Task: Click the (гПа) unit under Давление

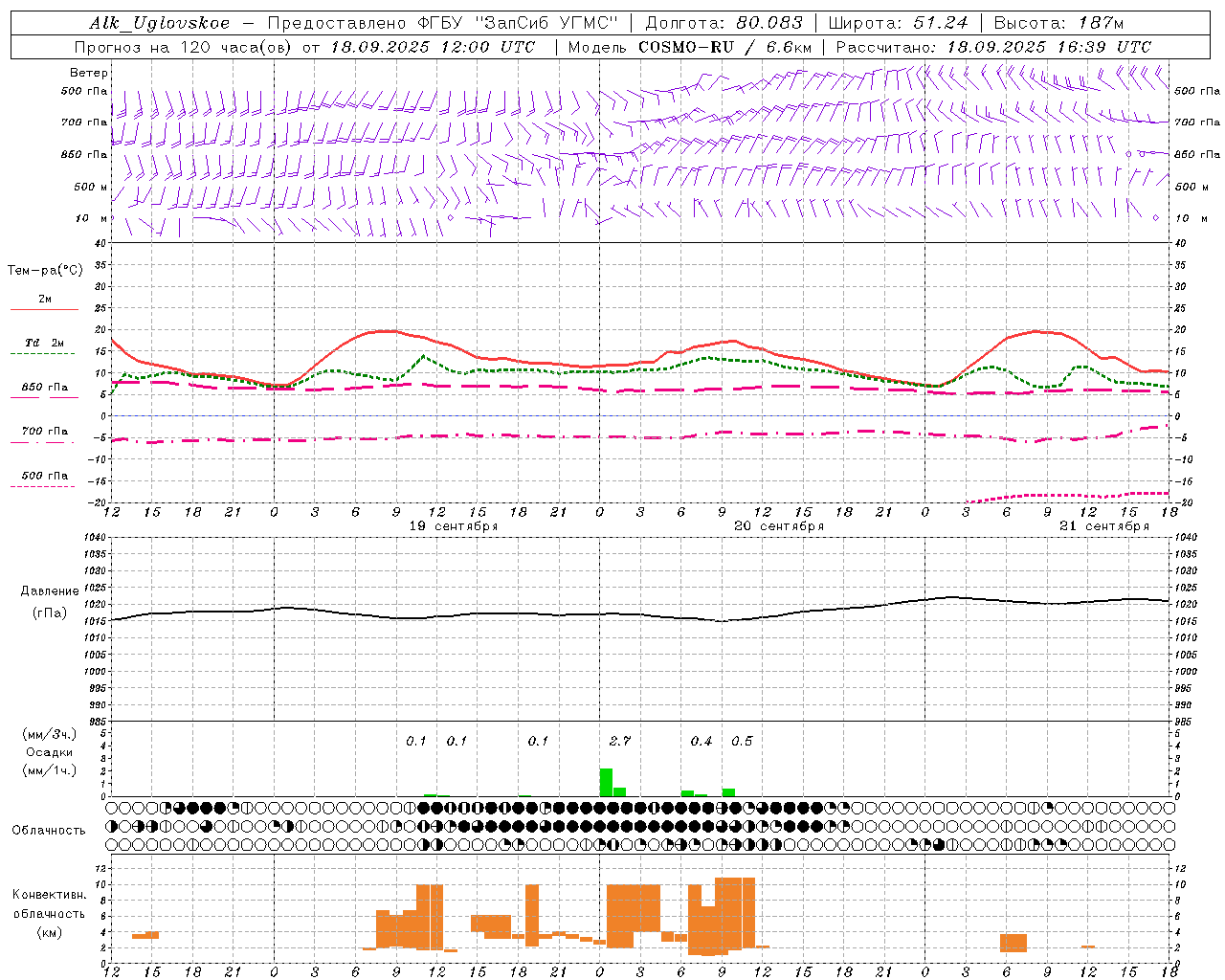Action: [50, 613]
